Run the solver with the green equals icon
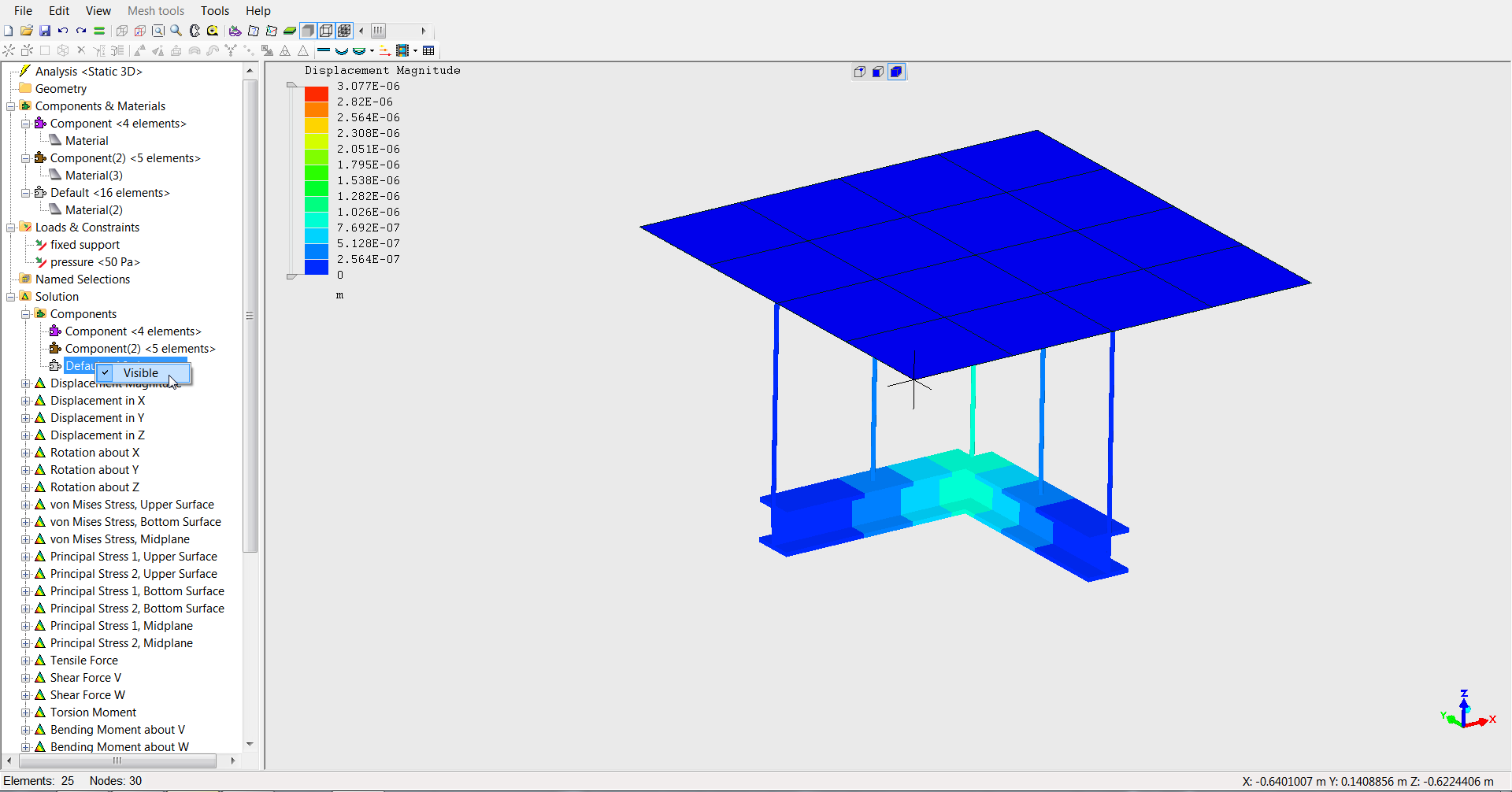The image size is (1512, 792). (99, 31)
